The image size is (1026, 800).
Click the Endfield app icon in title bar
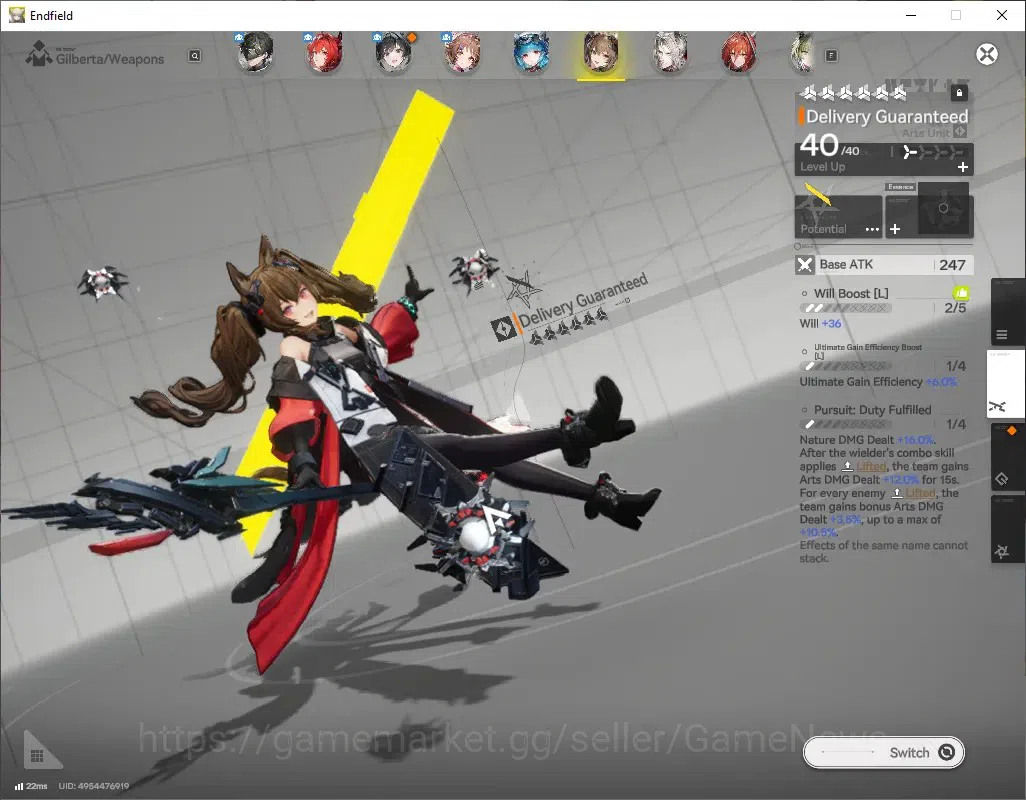(x=16, y=15)
